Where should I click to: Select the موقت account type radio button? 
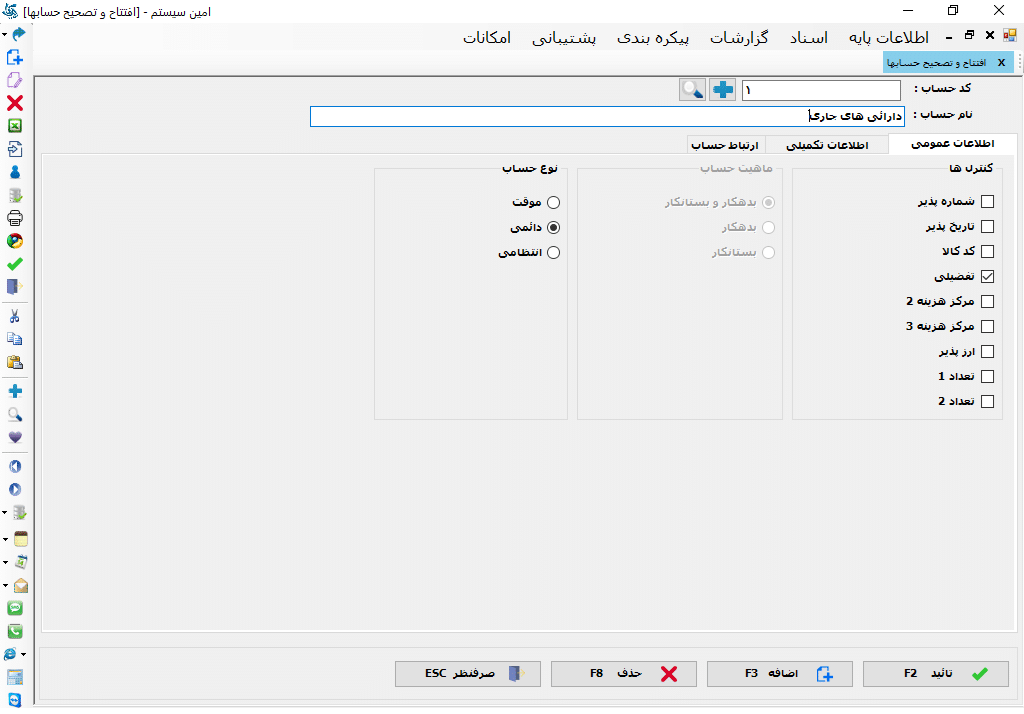(553, 202)
